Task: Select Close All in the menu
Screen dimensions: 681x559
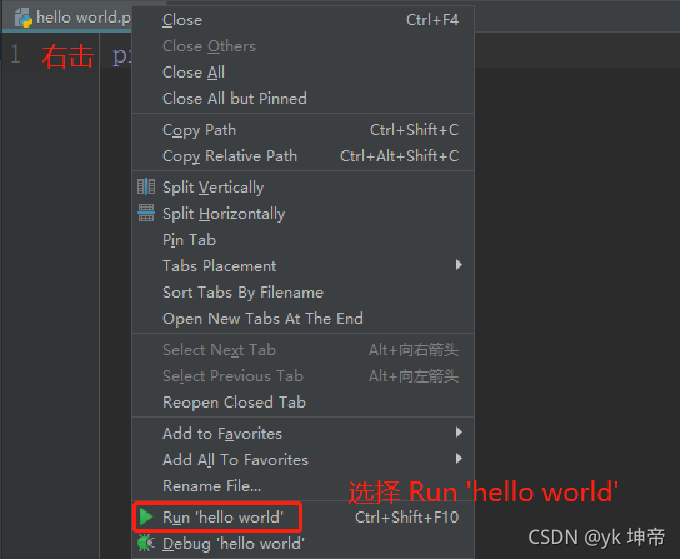Action: coord(303,72)
